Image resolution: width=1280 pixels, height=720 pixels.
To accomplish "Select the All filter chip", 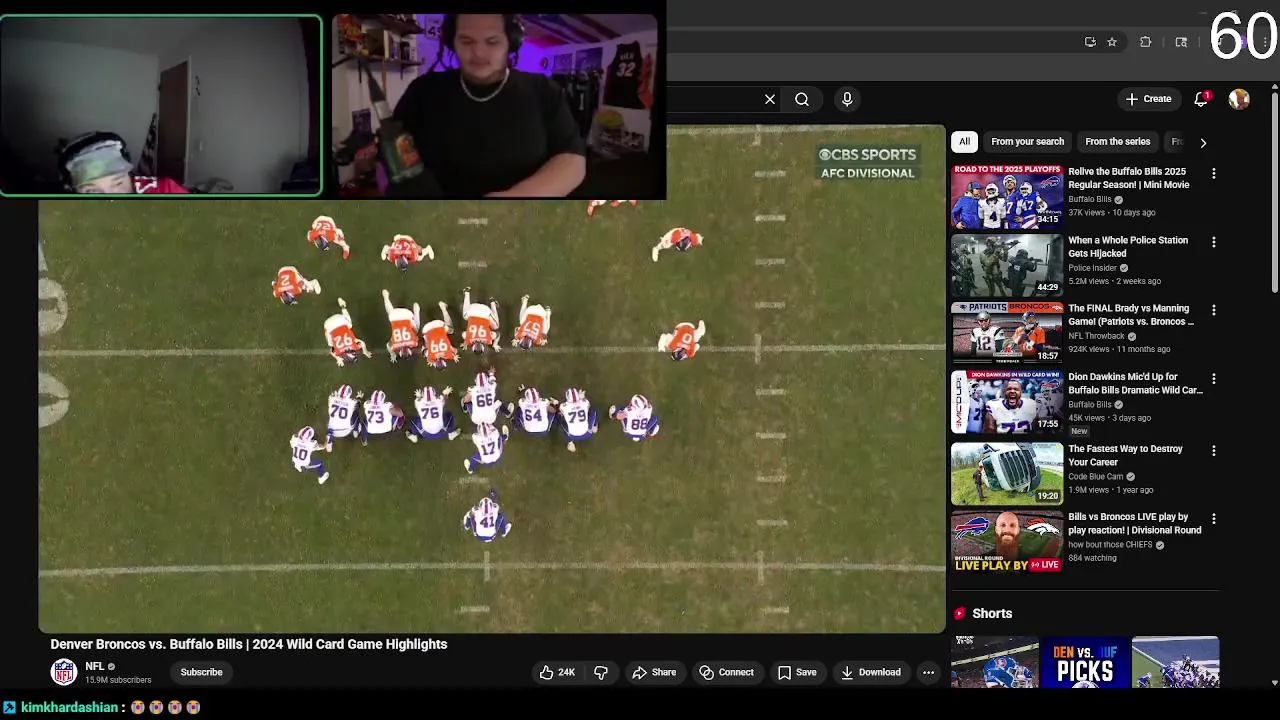I will pos(964,142).
